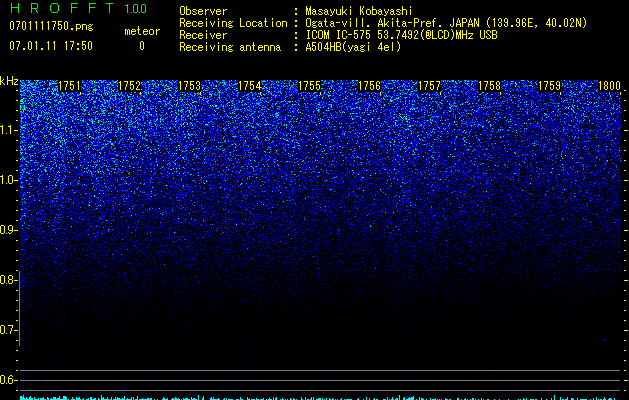The image size is (629, 400).
Task: Click the 1752 time marker
Action: pyautogui.click(x=130, y=86)
